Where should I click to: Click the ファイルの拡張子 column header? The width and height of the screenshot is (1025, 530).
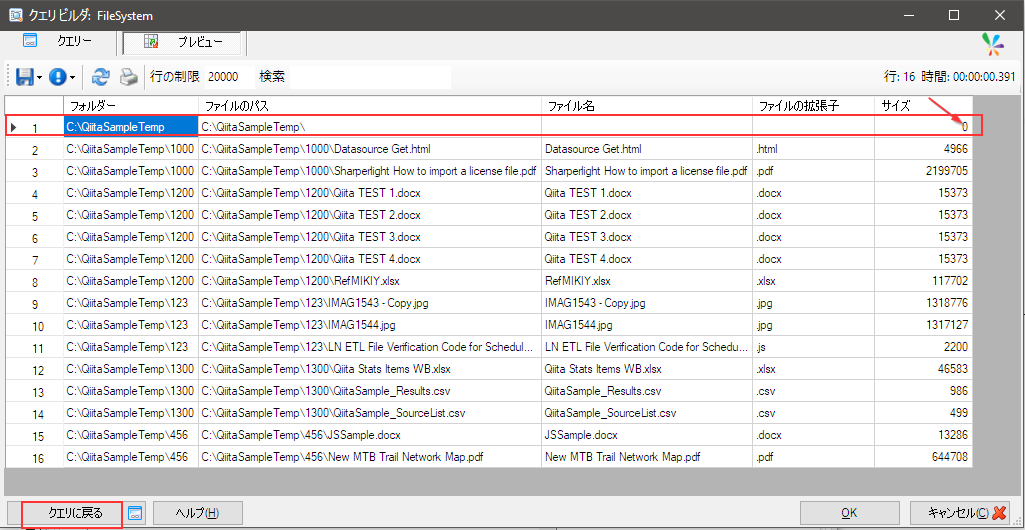814,106
